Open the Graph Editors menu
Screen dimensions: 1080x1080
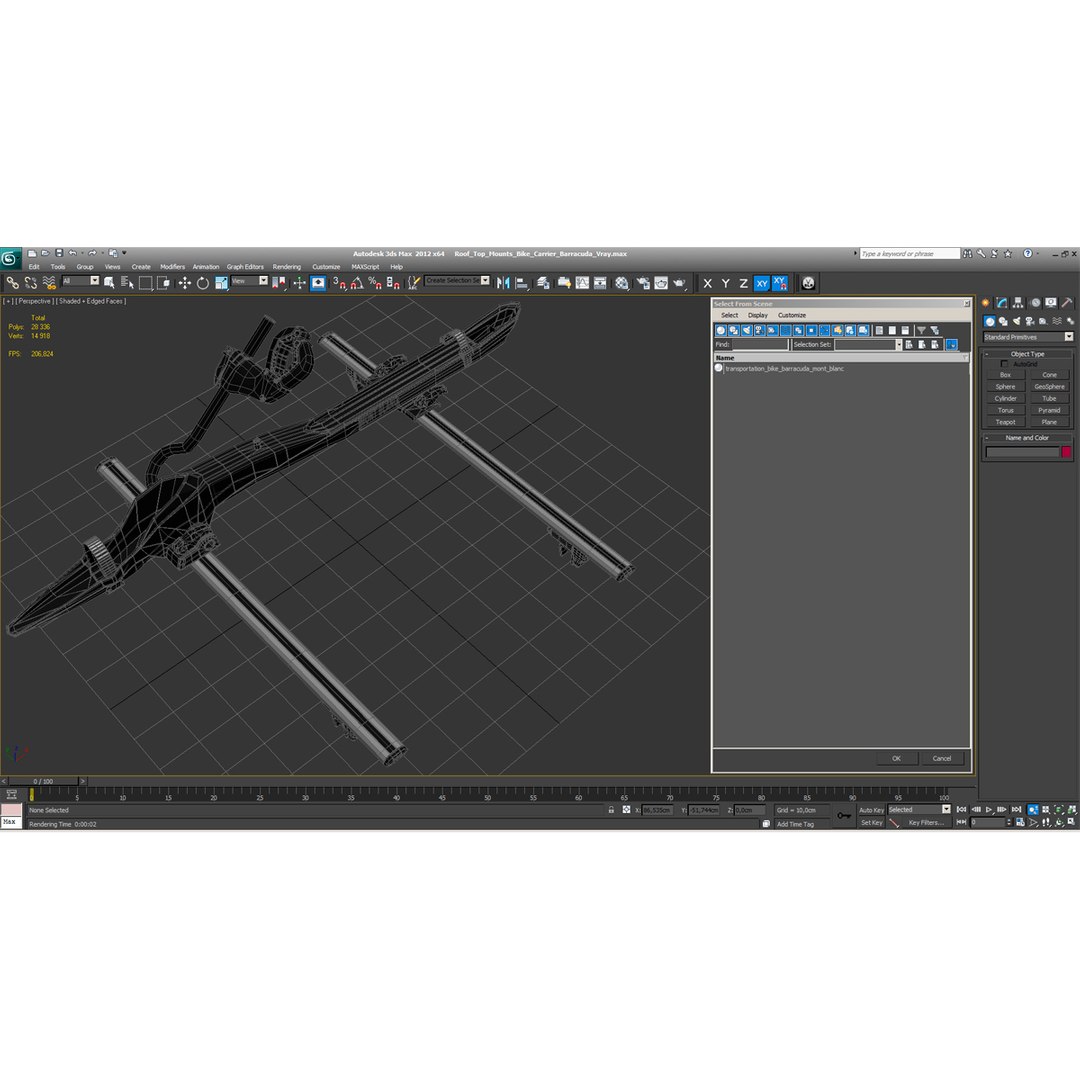245,267
